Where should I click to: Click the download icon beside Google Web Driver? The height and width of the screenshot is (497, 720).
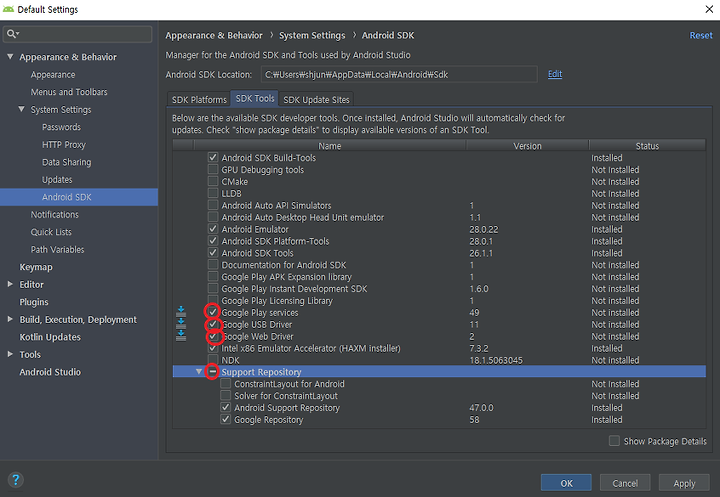[181, 336]
